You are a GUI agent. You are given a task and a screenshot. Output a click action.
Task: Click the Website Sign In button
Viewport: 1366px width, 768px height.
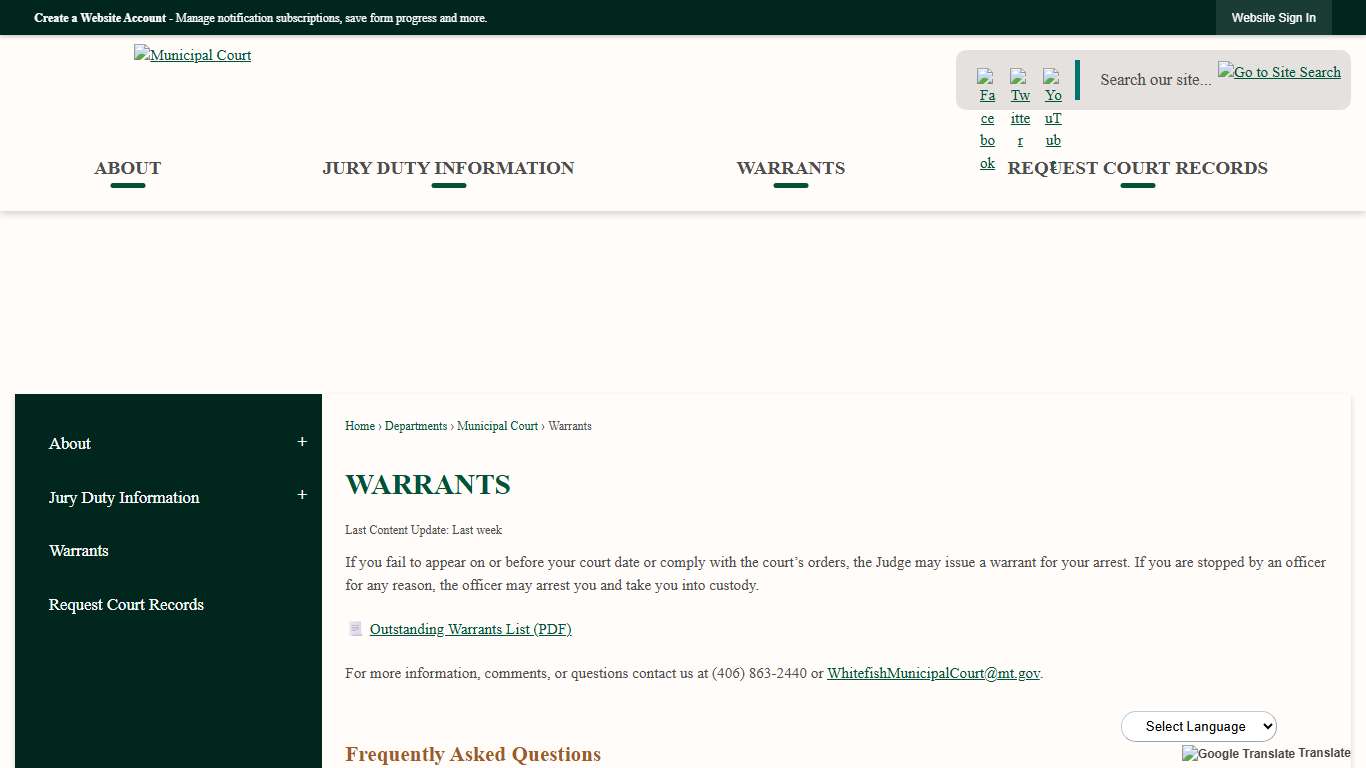pyautogui.click(x=1273, y=17)
